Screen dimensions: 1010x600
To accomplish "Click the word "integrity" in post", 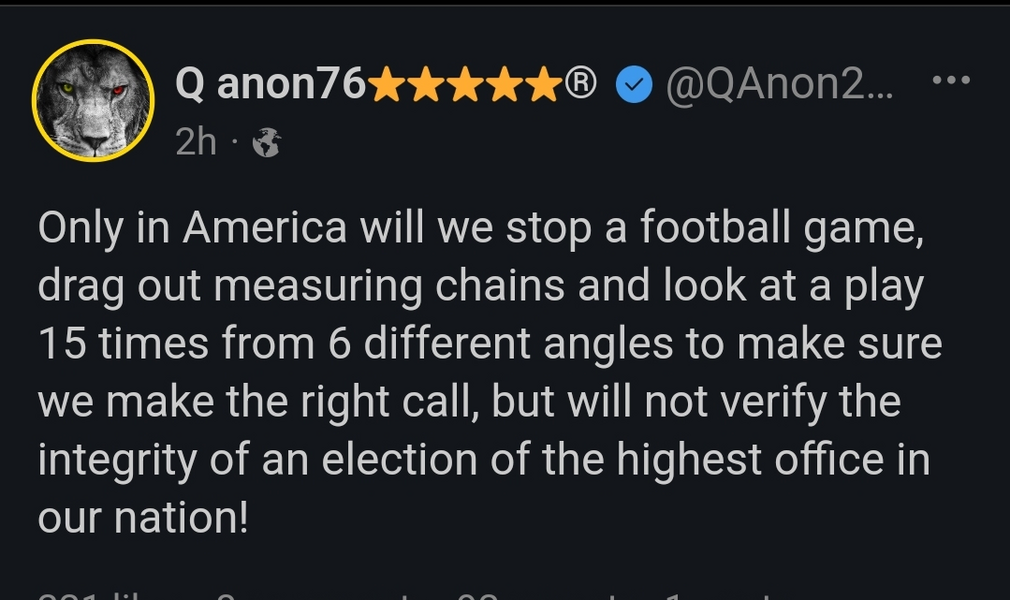I will (126, 461).
